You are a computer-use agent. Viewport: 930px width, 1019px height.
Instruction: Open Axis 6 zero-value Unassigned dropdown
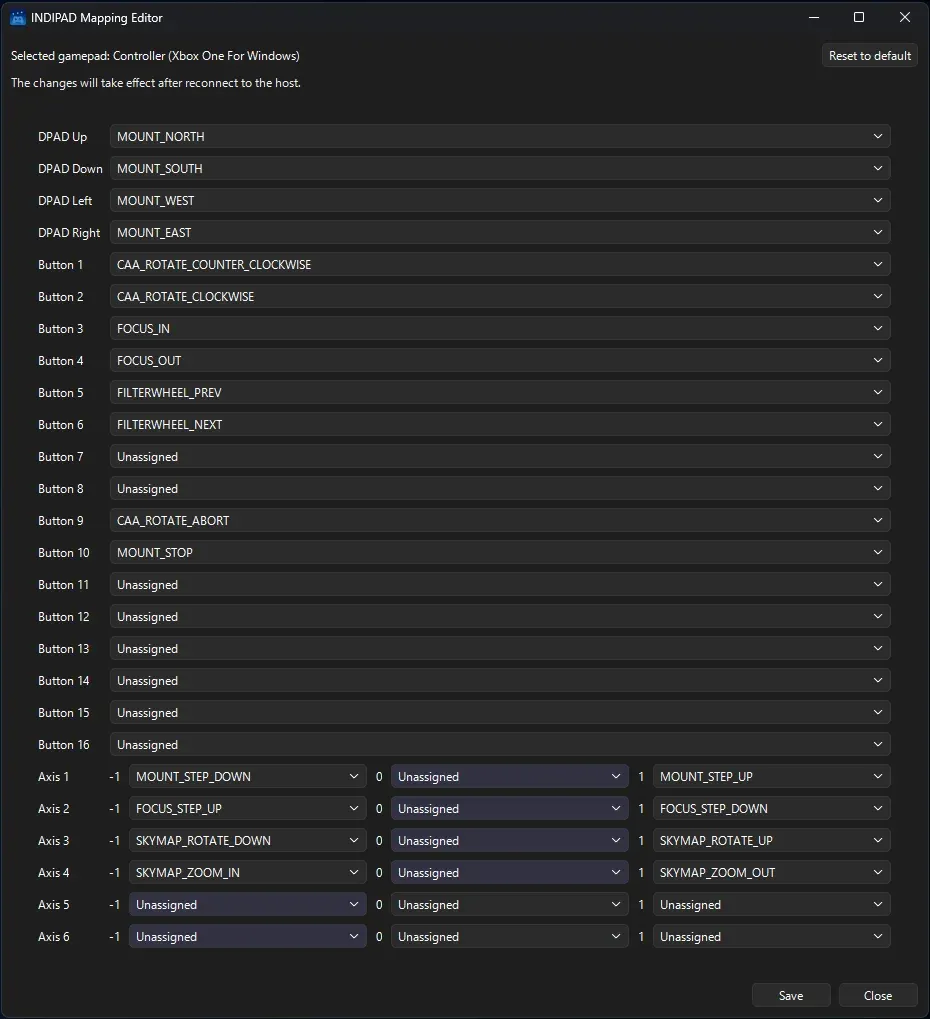(510, 936)
